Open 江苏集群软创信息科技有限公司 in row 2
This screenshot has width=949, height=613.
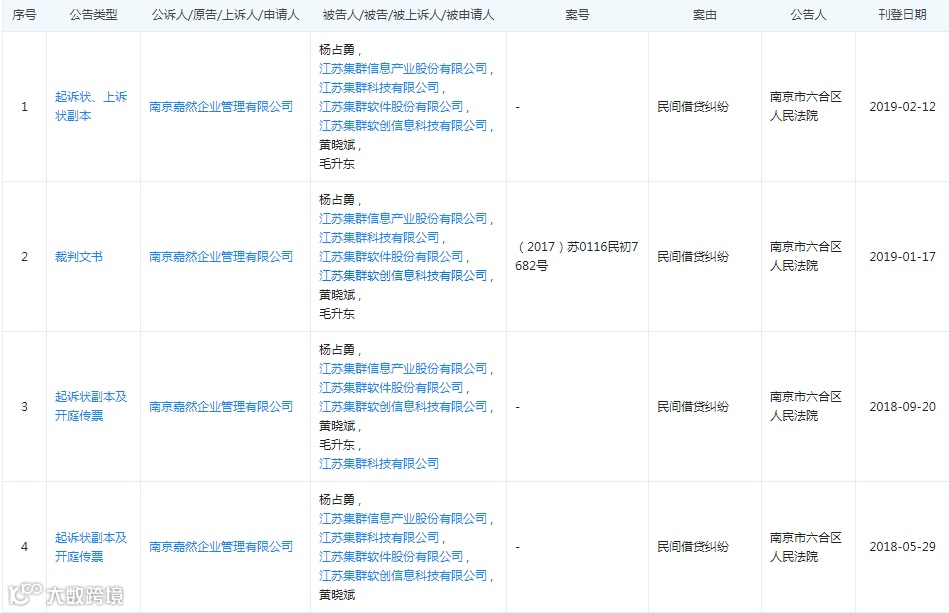pos(403,275)
